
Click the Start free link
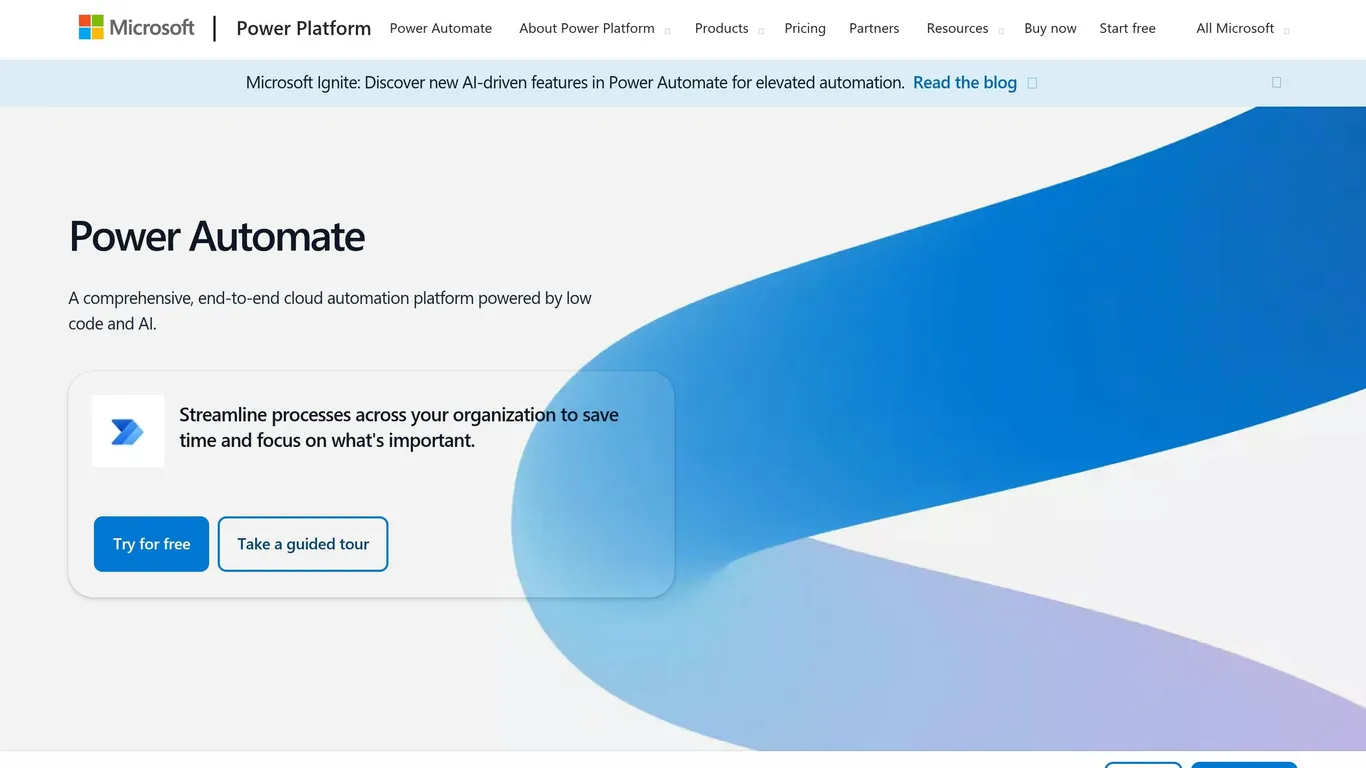1127,28
